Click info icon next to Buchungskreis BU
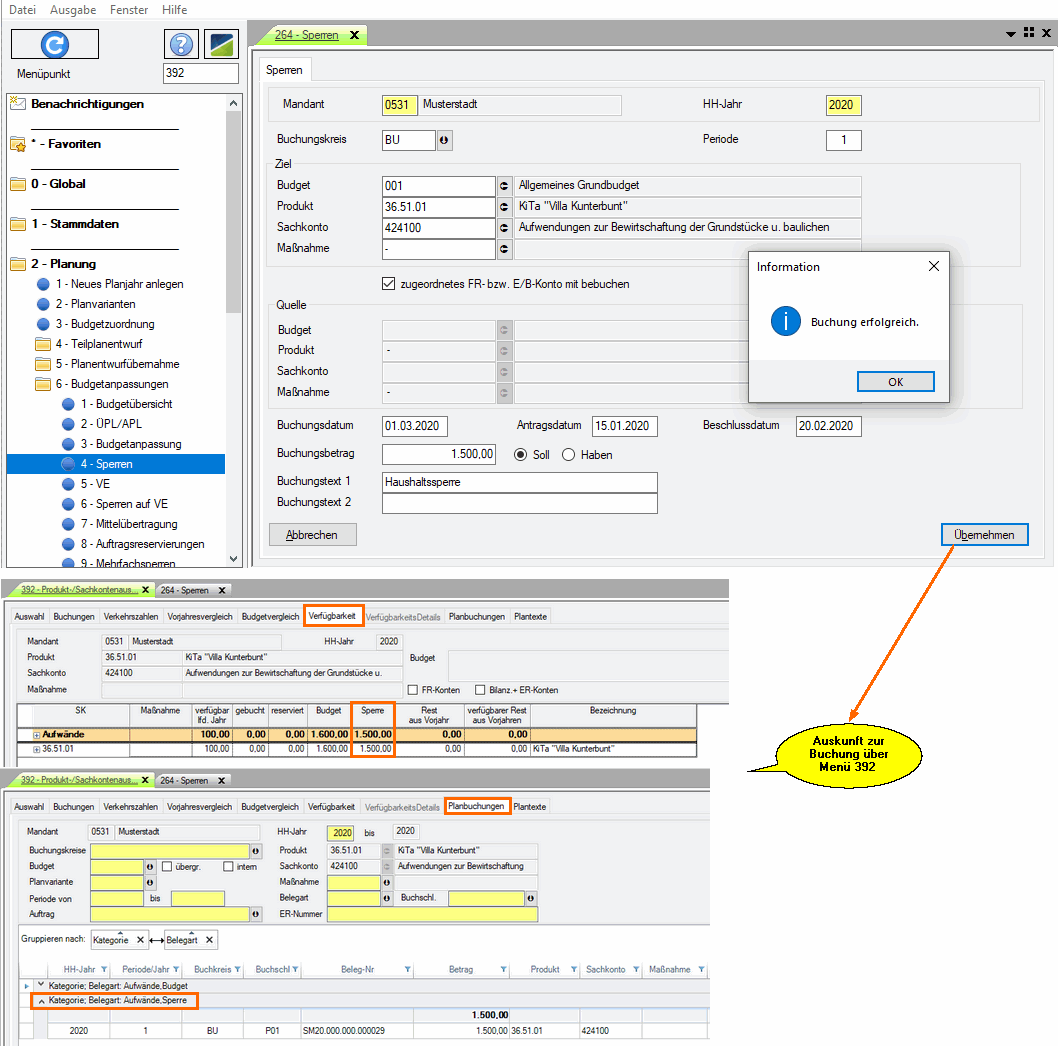The image size is (1058, 1046). click(444, 140)
